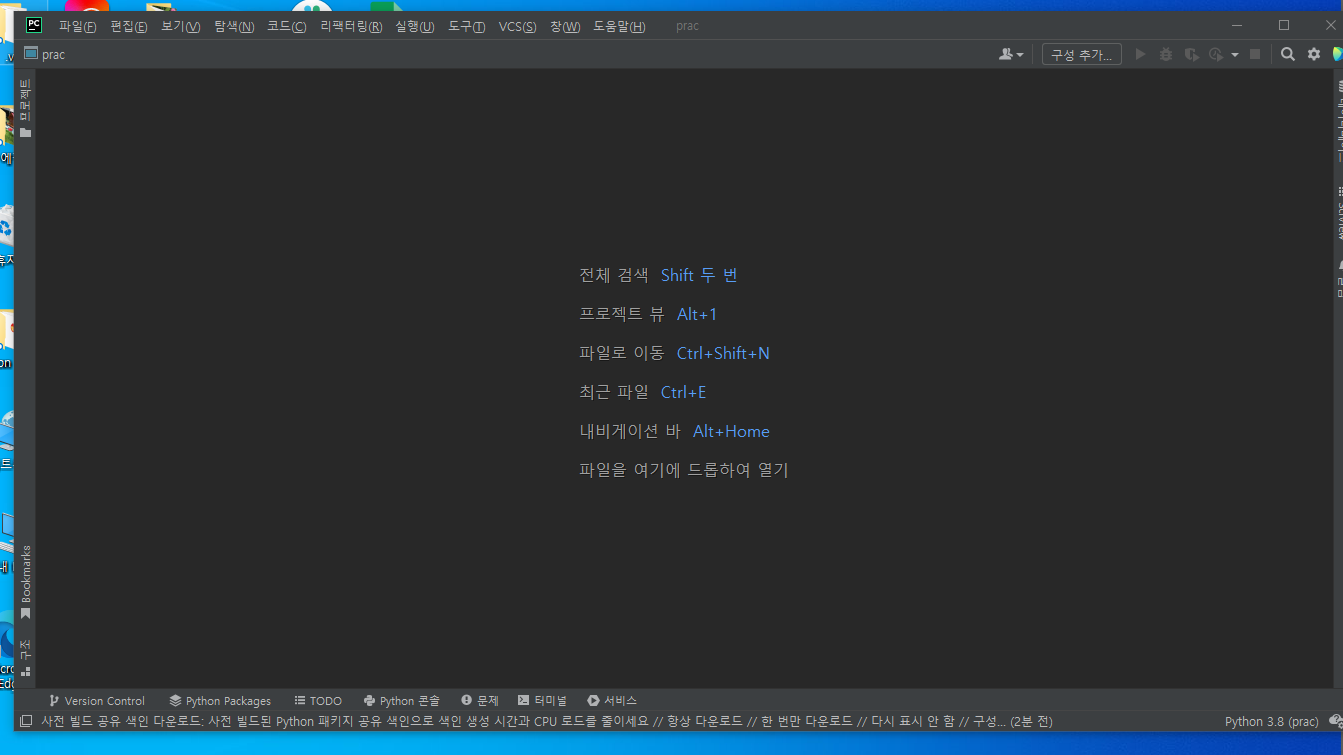Open the 프로젝트 tool window tab
This screenshot has width=1343, height=755.
tap(26, 108)
